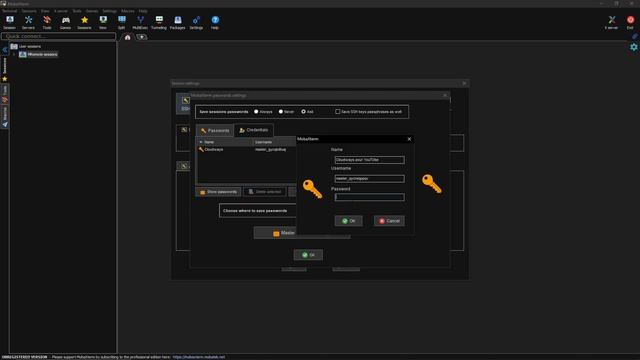
Task: Click the favorites star in the sidebar
Action: coord(4,79)
